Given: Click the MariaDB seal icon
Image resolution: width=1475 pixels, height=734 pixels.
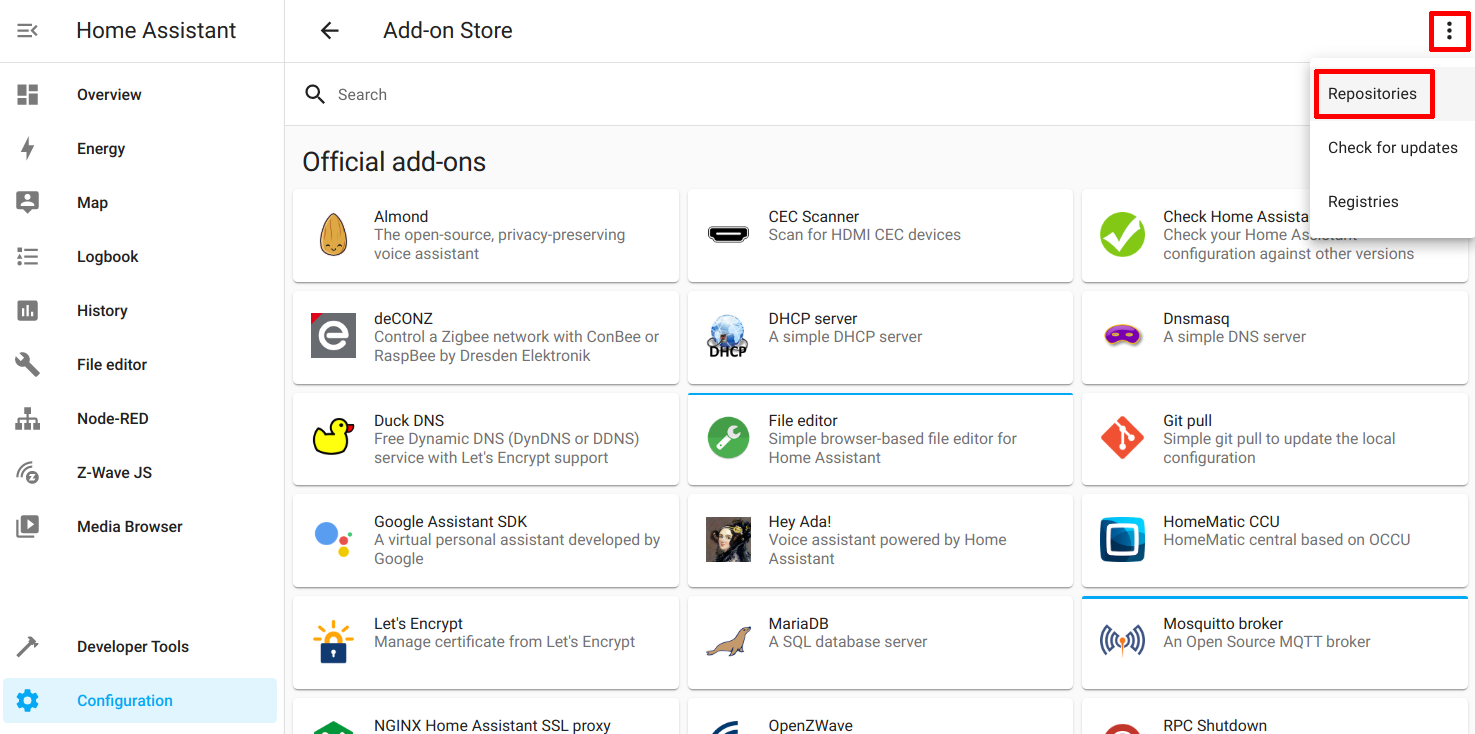Looking at the screenshot, I should 728,642.
